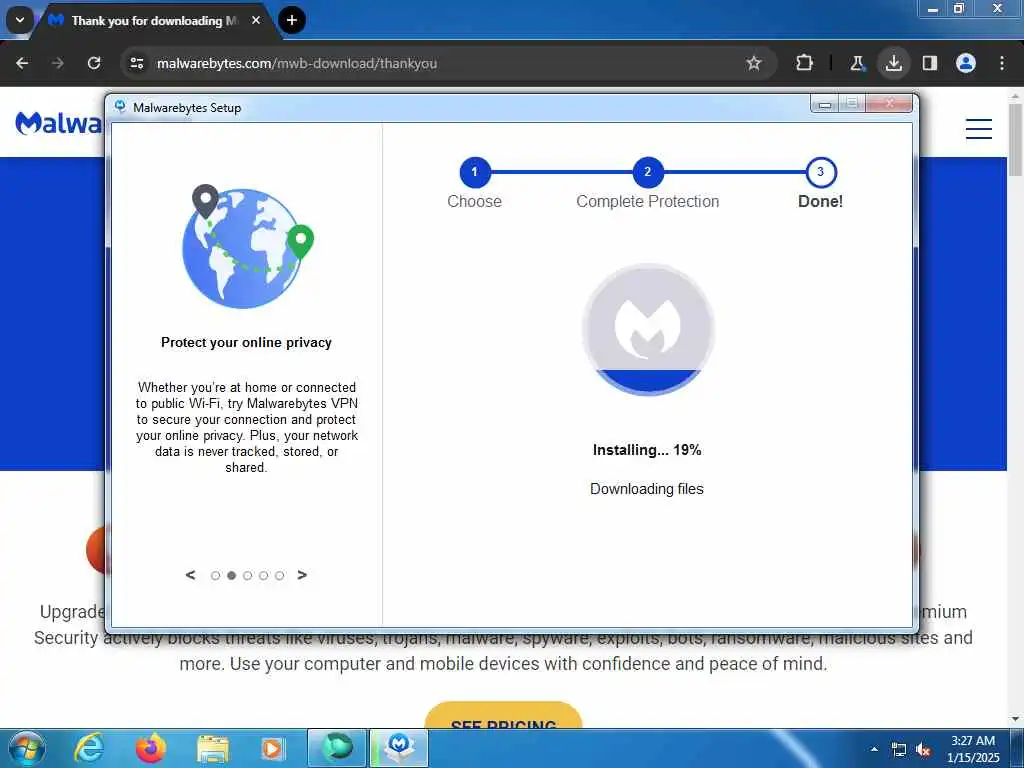
Task: Switch to green browser taskbar app
Action: point(337,748)
